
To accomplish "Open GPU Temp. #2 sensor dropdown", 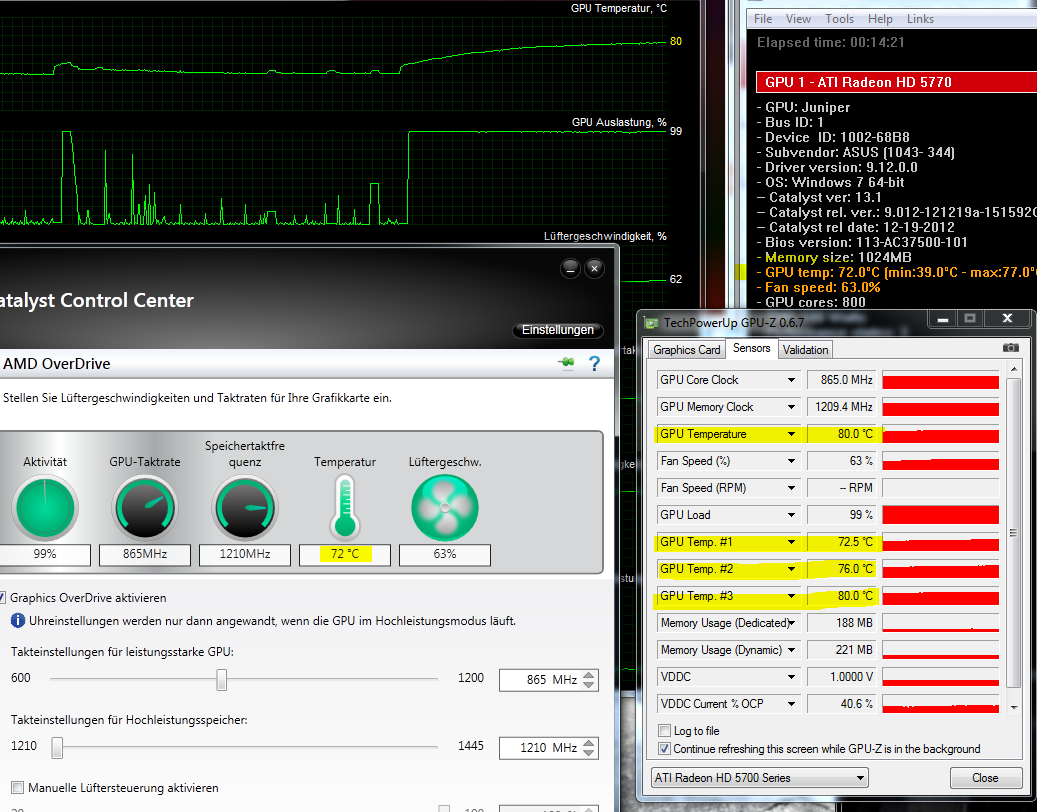I will 791,569.
